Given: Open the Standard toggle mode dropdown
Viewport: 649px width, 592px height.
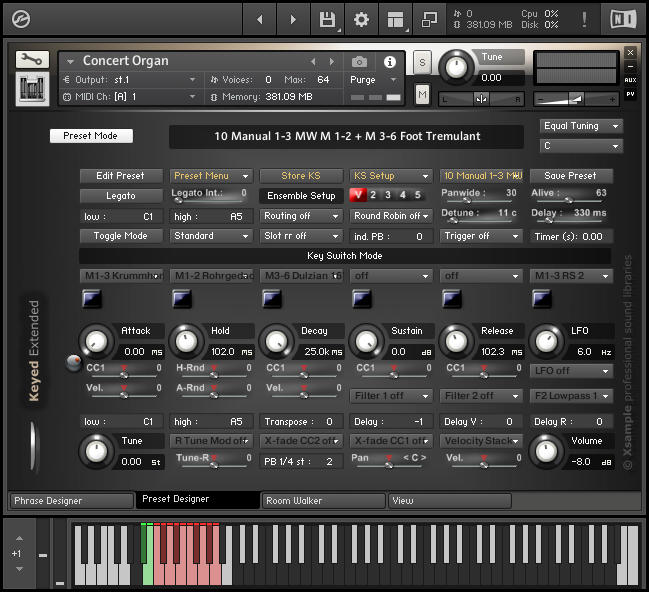Looking at the screenshot, I should (x=211, y=236).
